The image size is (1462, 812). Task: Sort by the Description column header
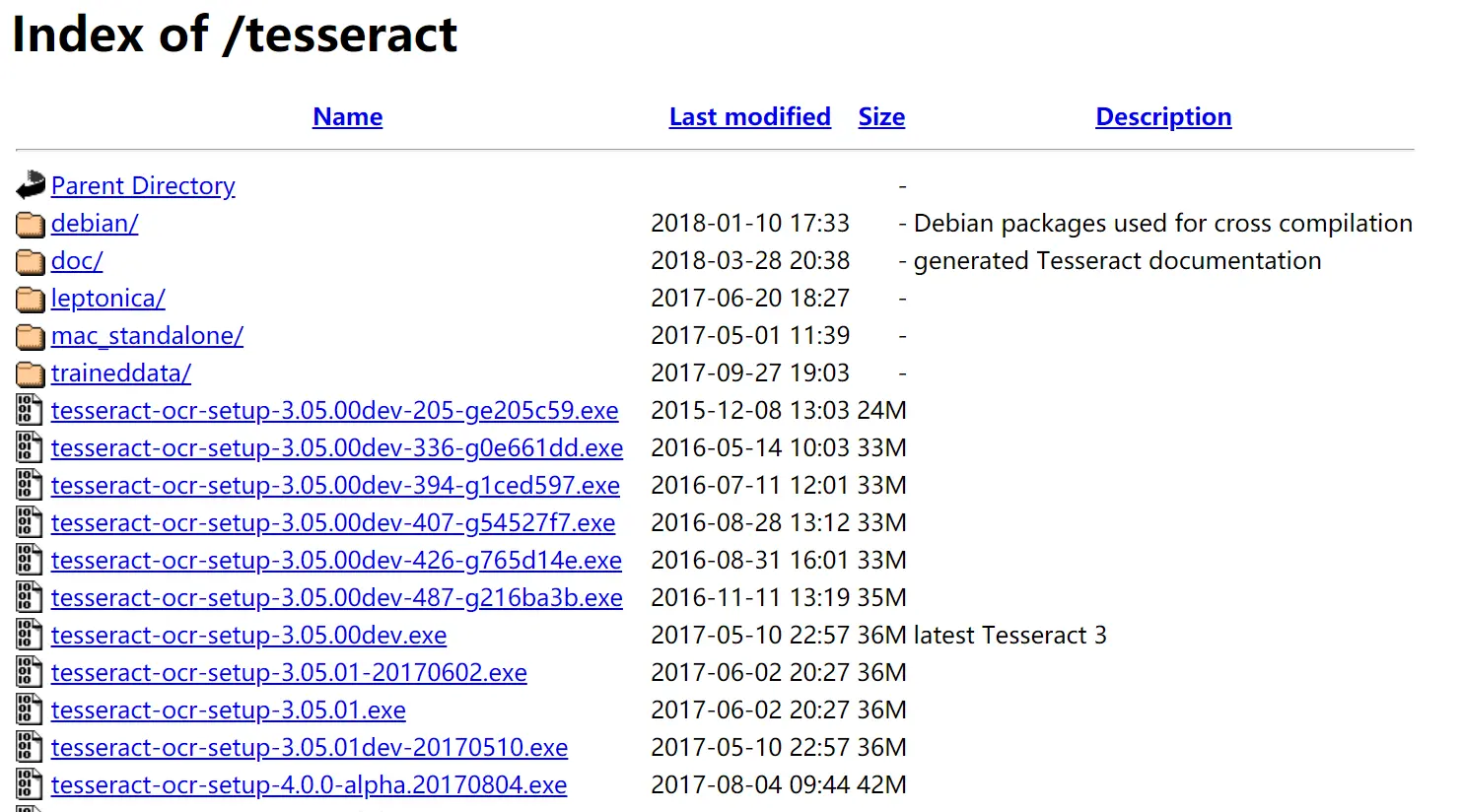pos(1163,116)
